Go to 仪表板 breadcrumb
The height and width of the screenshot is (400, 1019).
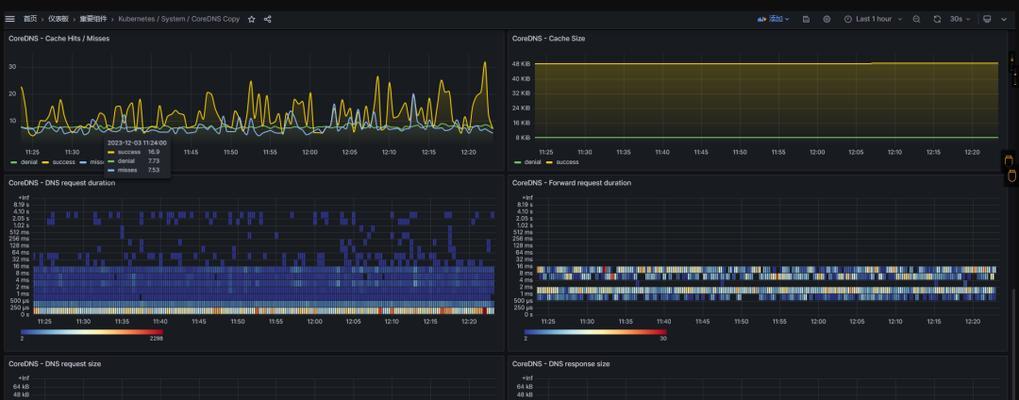(58, 19)
